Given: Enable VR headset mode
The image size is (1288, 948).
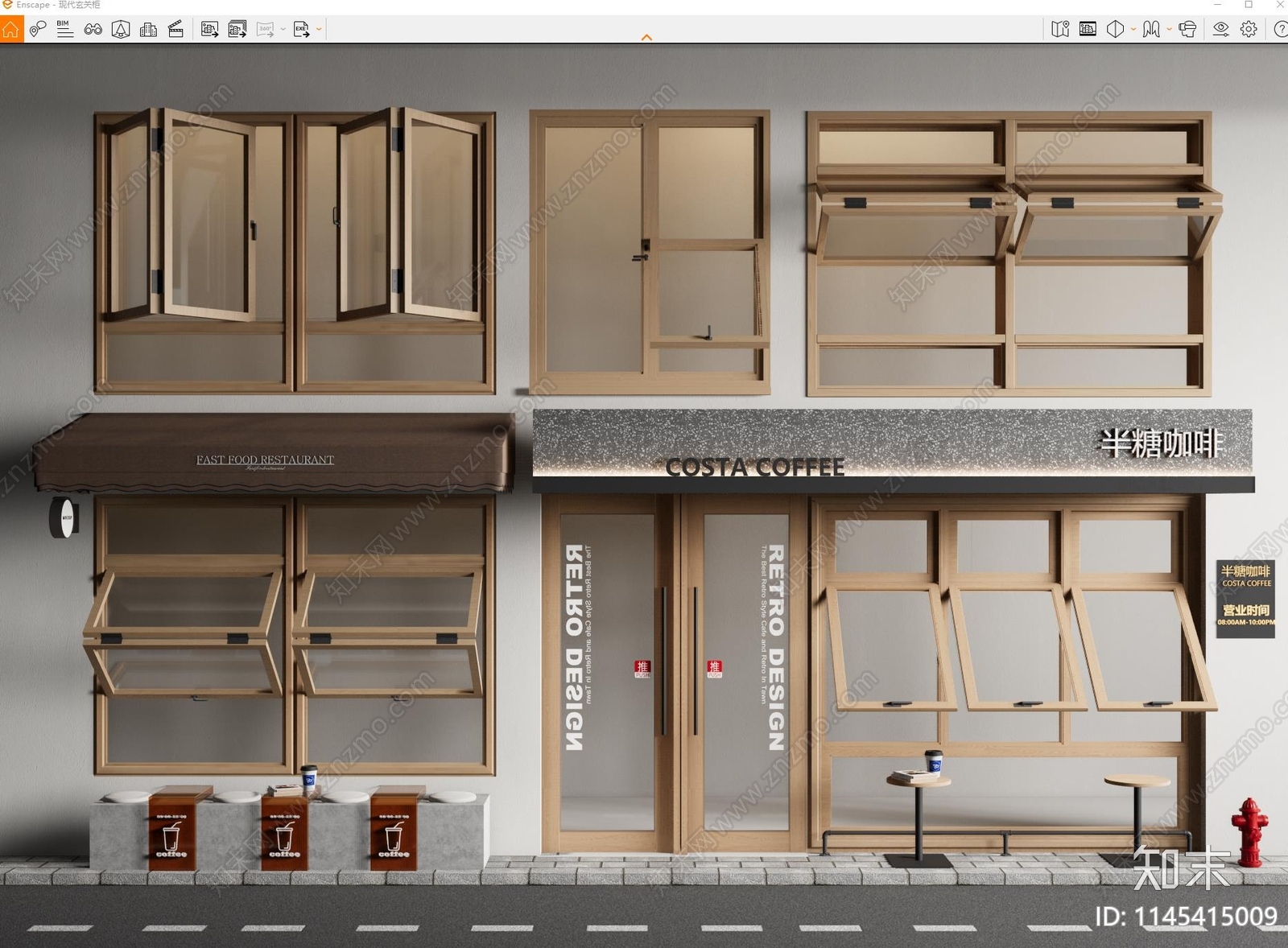Looking at the screenshot, I should (1187, 30).
